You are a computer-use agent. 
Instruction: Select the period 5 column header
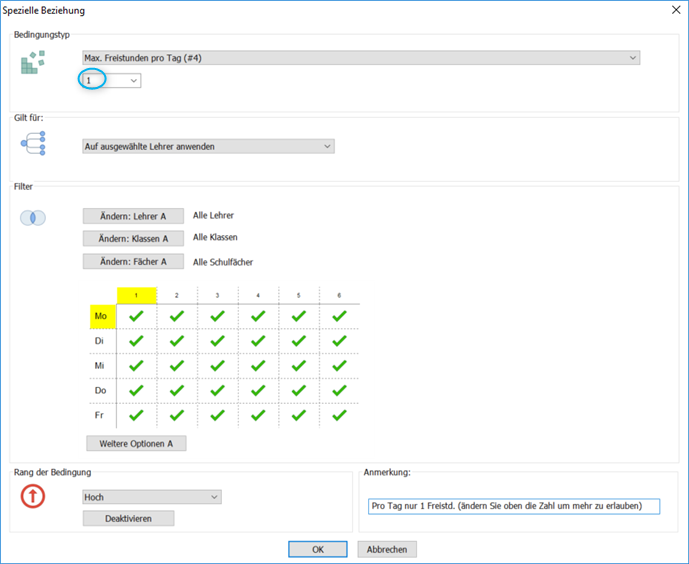point(298,295)
